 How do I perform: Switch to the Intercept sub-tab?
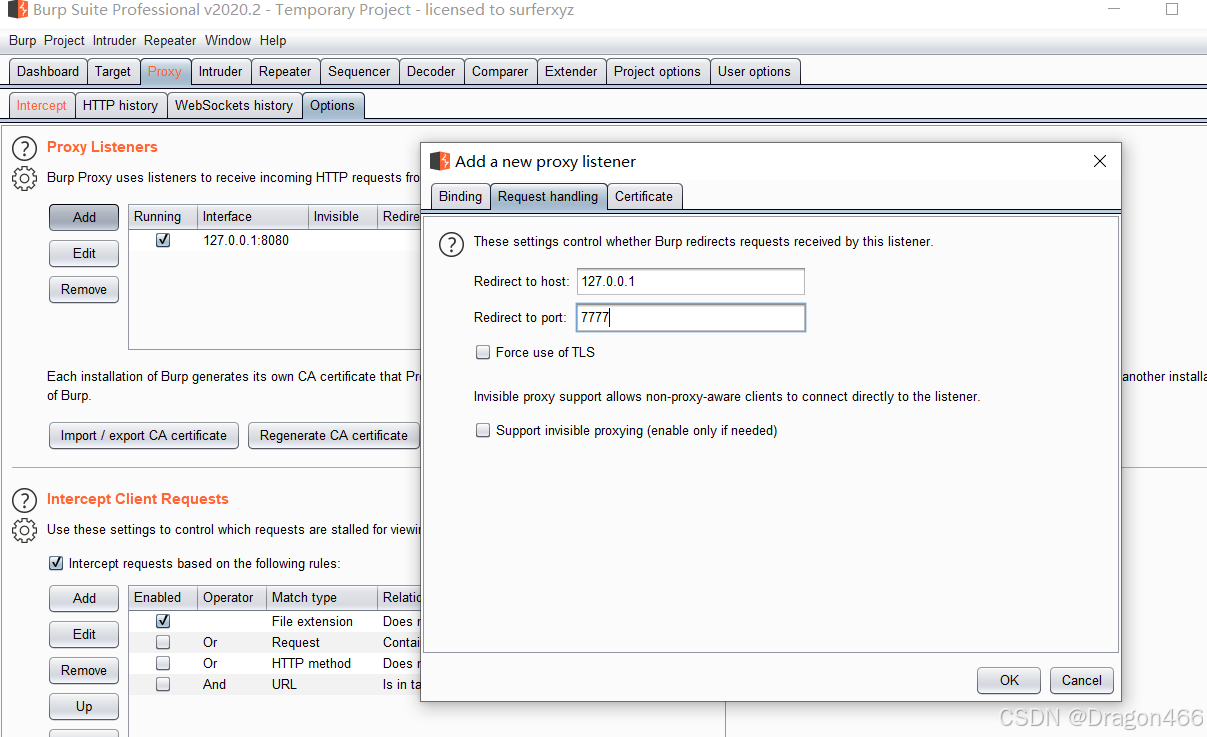click(42, 105)
